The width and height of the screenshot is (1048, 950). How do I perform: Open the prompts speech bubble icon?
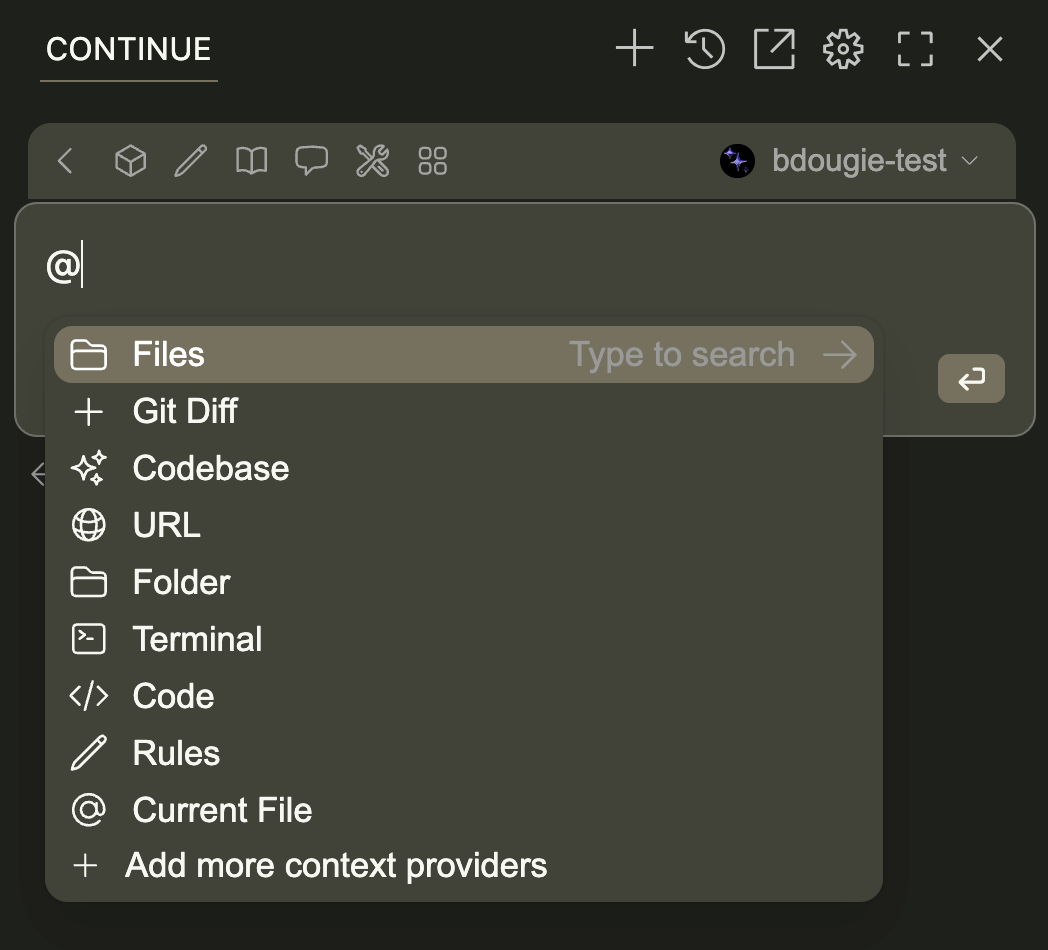(x=311, y=161)
